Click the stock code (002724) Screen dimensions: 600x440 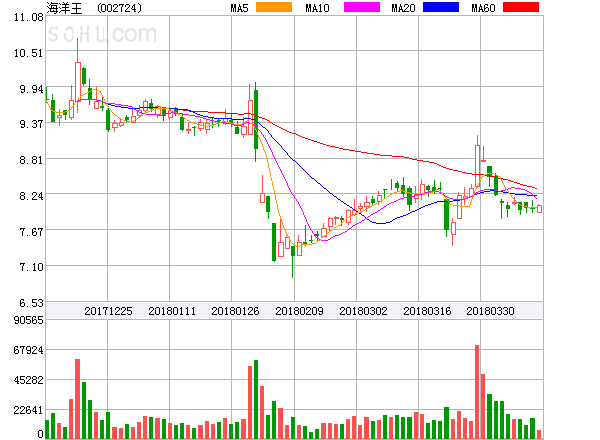[x=119, y=8]
